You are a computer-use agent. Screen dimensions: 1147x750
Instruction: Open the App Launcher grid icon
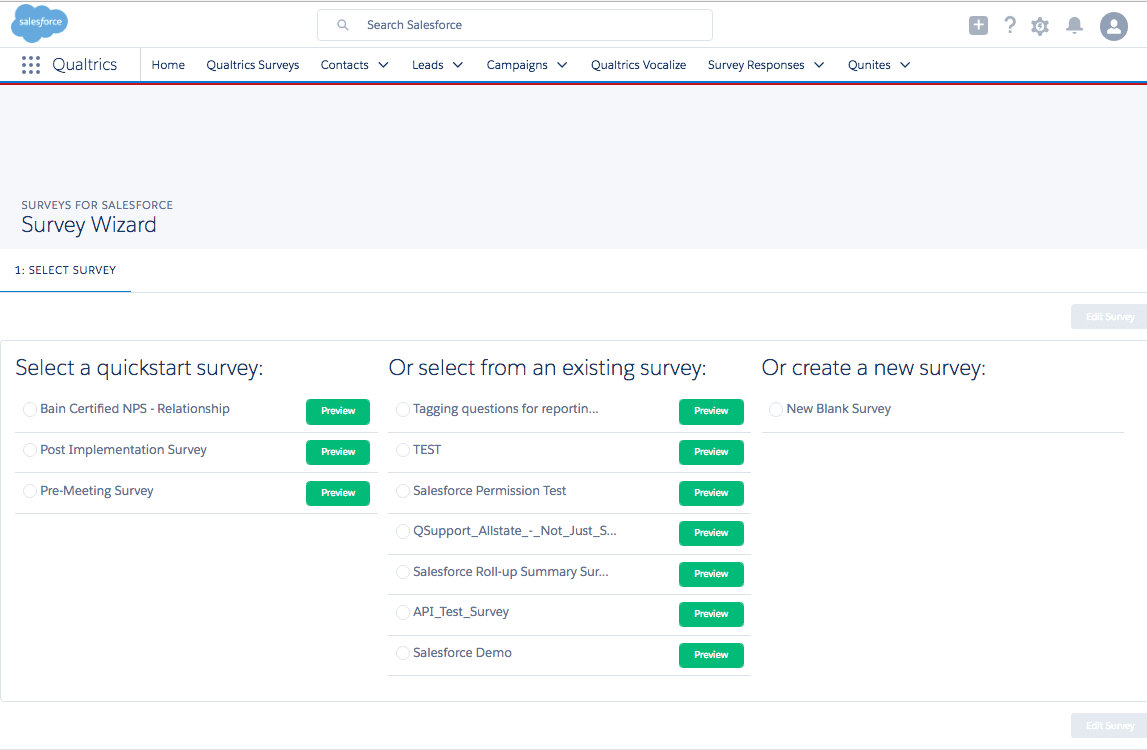[31, 65]
